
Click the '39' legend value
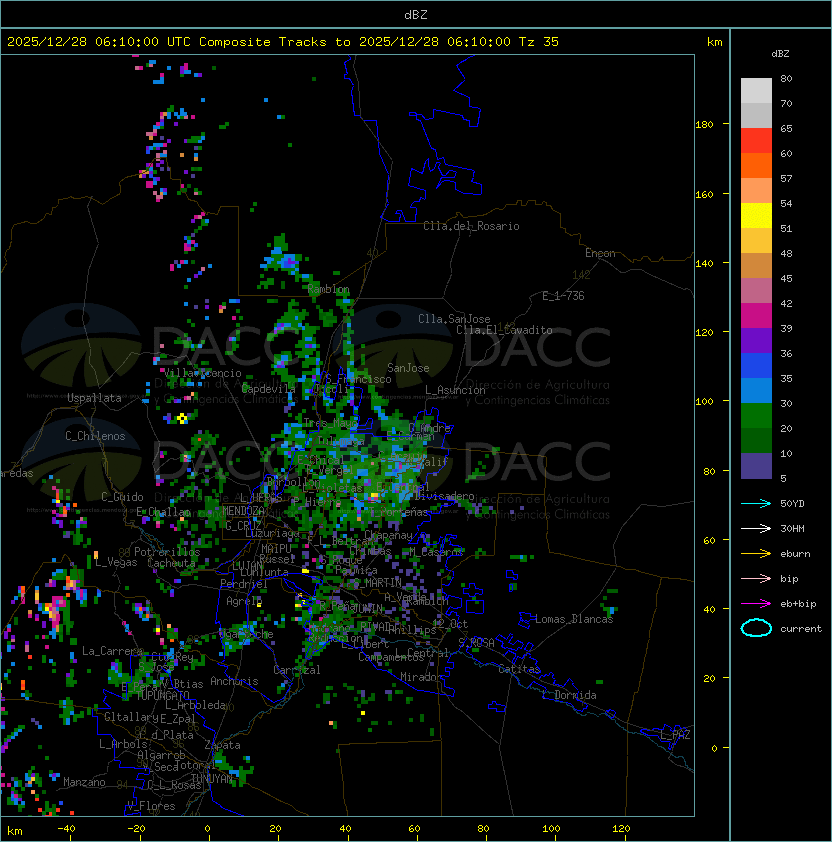(x=786, y=328)
